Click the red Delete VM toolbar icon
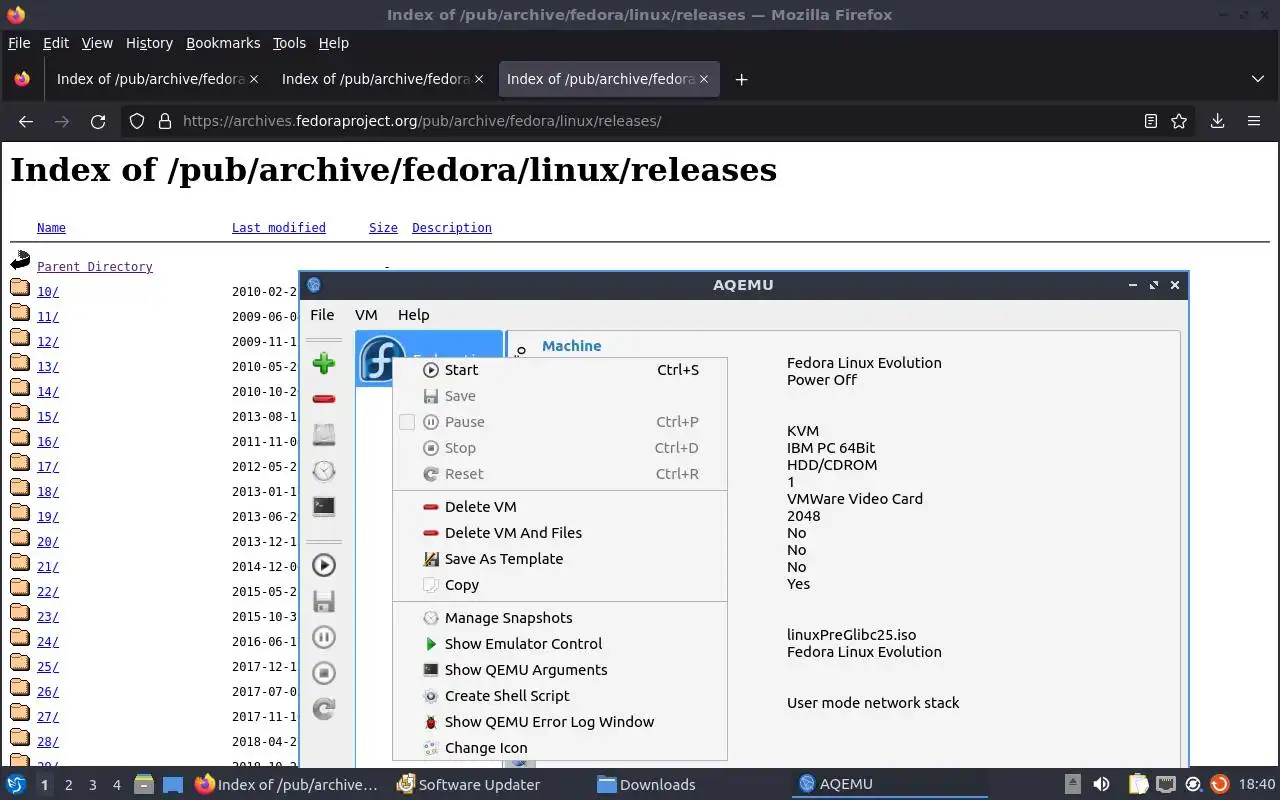This screenshot has height=800, width=1280. [x=323, y=399]
